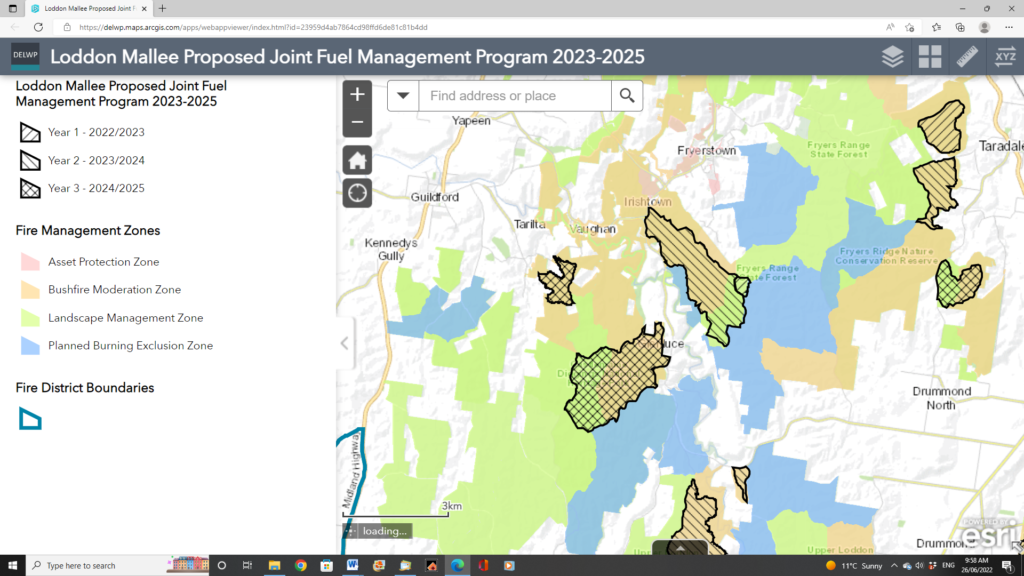Zoom out on the map
Image resolution: width=1024 pixels, height=576 pixels.
point(357,122)
